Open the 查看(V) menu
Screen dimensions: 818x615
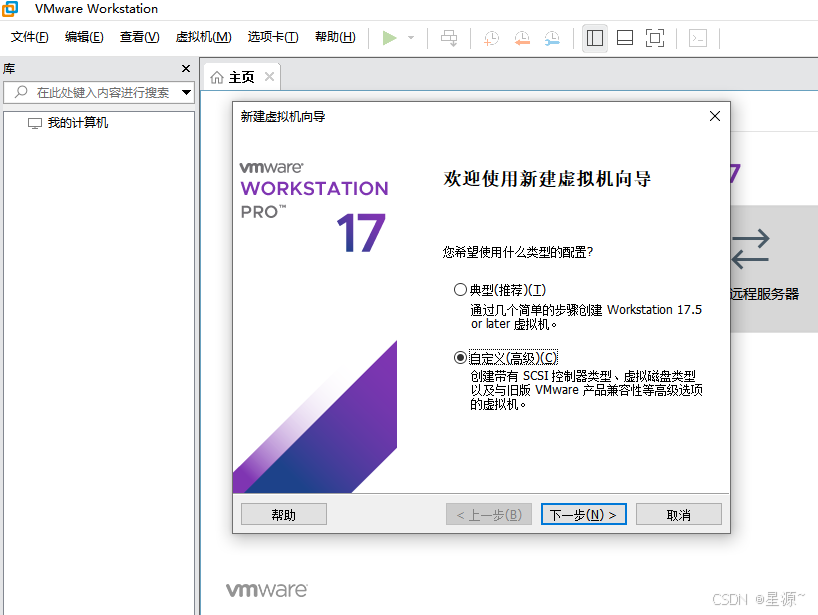click(139, 37)
